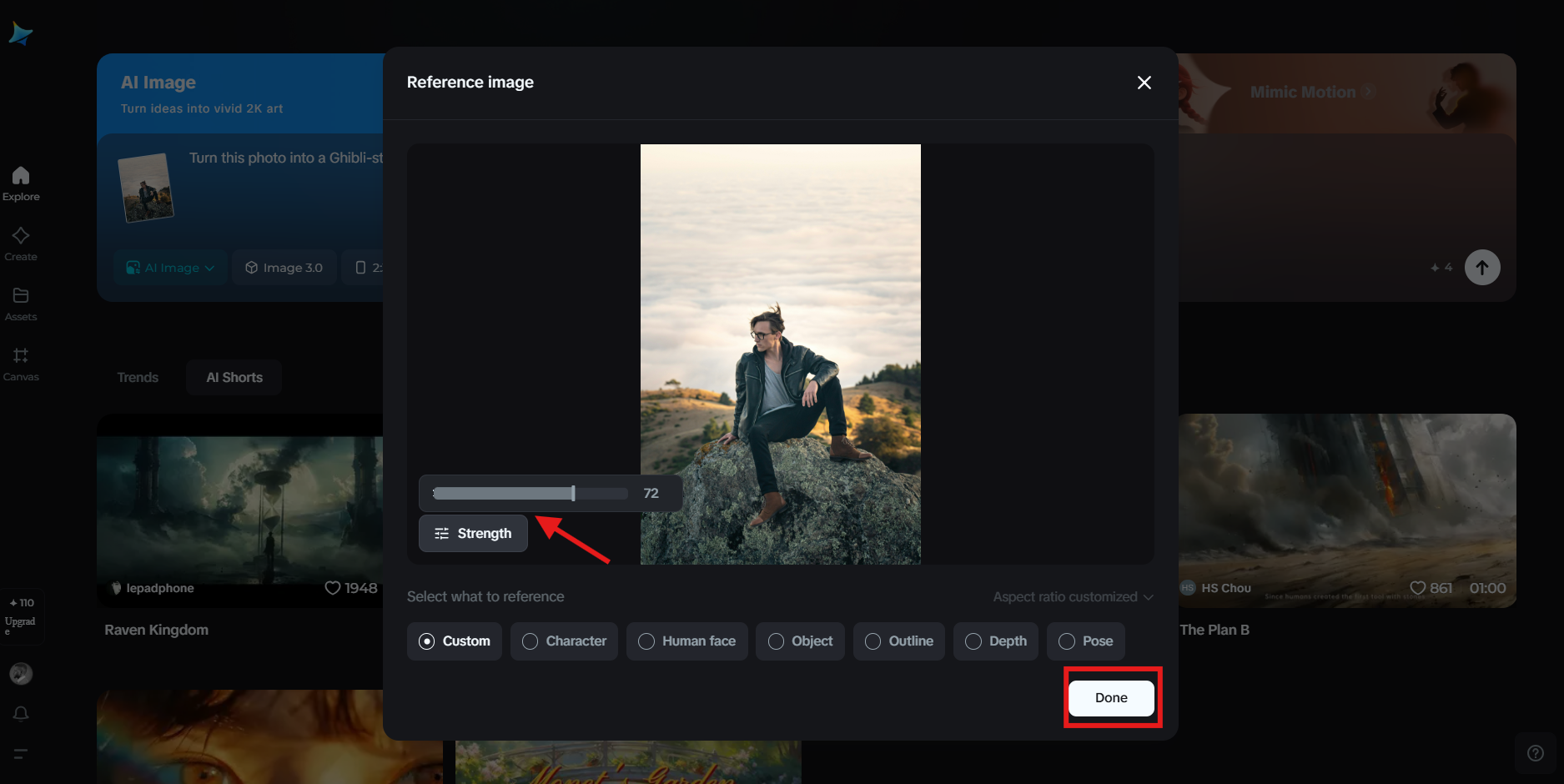Like The Plan B video heart
1564x784 pixels.
[1417, 588]
